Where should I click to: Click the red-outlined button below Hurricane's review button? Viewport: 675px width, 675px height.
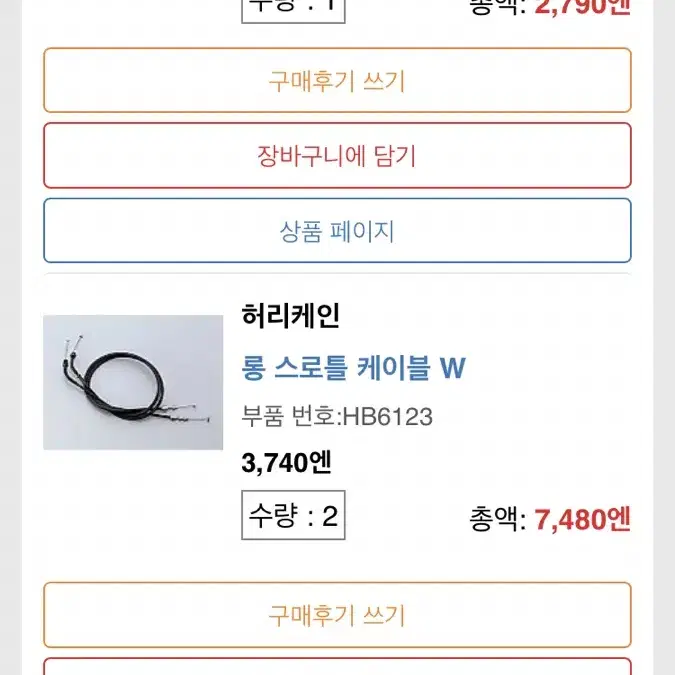click(x=337, y=666)
